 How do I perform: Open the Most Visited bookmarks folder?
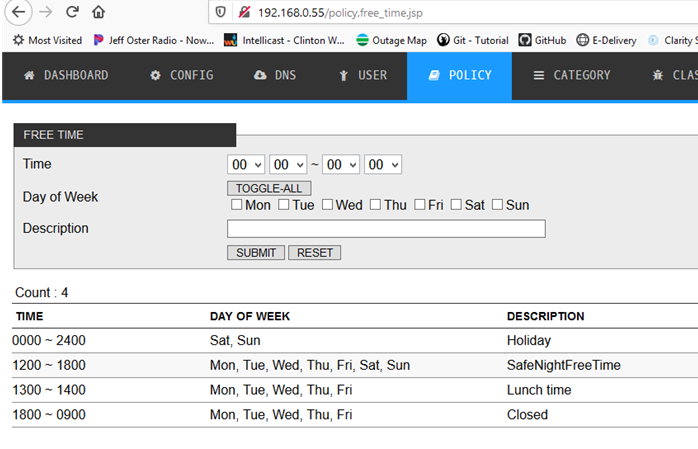tap(47, 40)
